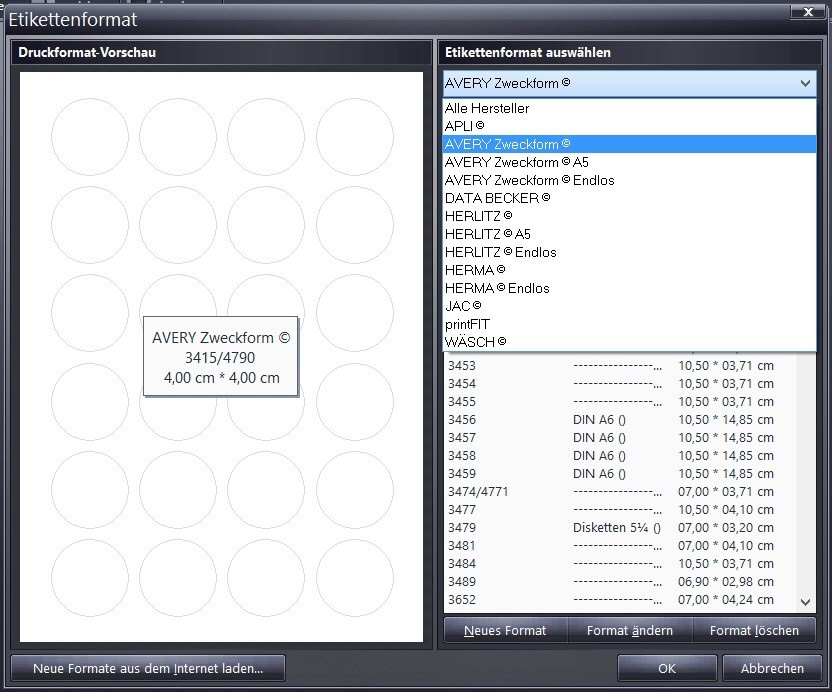Click the 'Format löschen' button
Image resolution: width=832 pixels, height=692 pixels.
coord(754,630)
